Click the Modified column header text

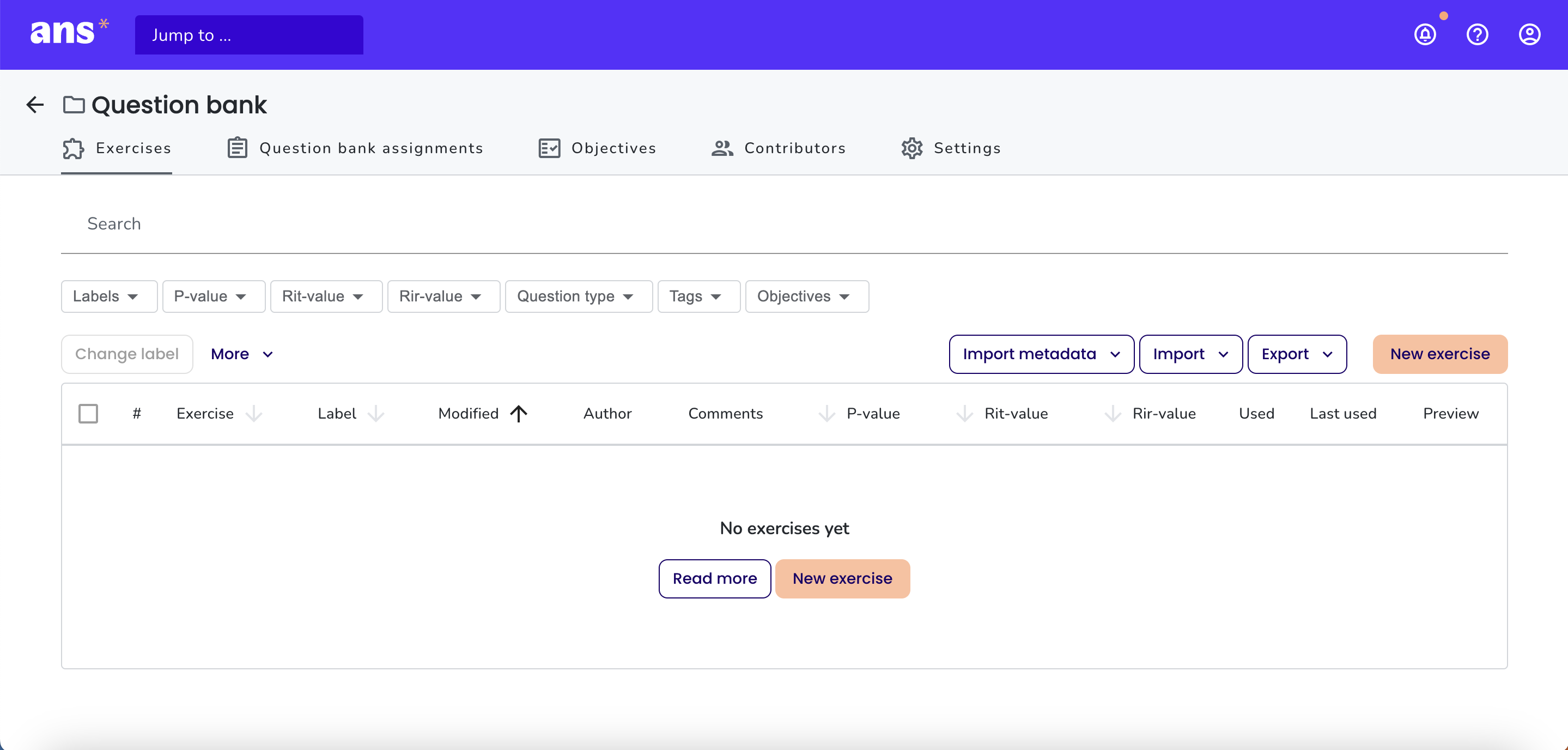coord(468,414)
